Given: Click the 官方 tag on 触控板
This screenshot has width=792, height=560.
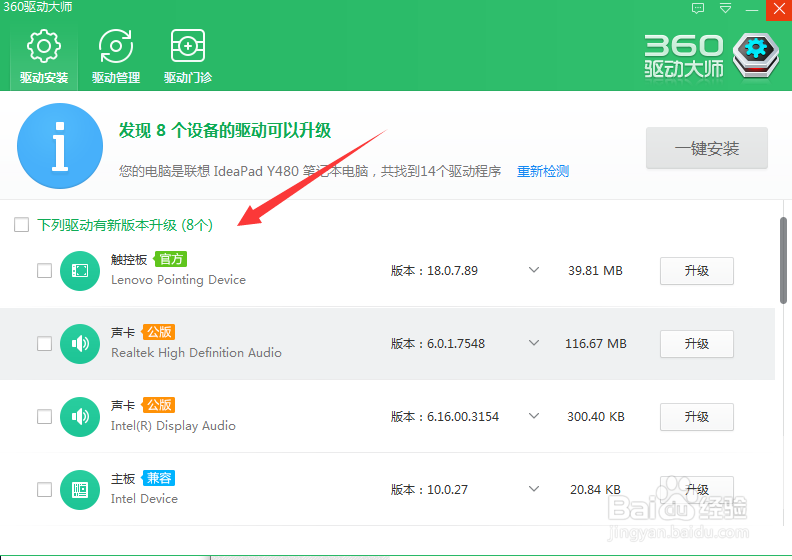Looking at the screenshot, I should [x=171, y=259].
